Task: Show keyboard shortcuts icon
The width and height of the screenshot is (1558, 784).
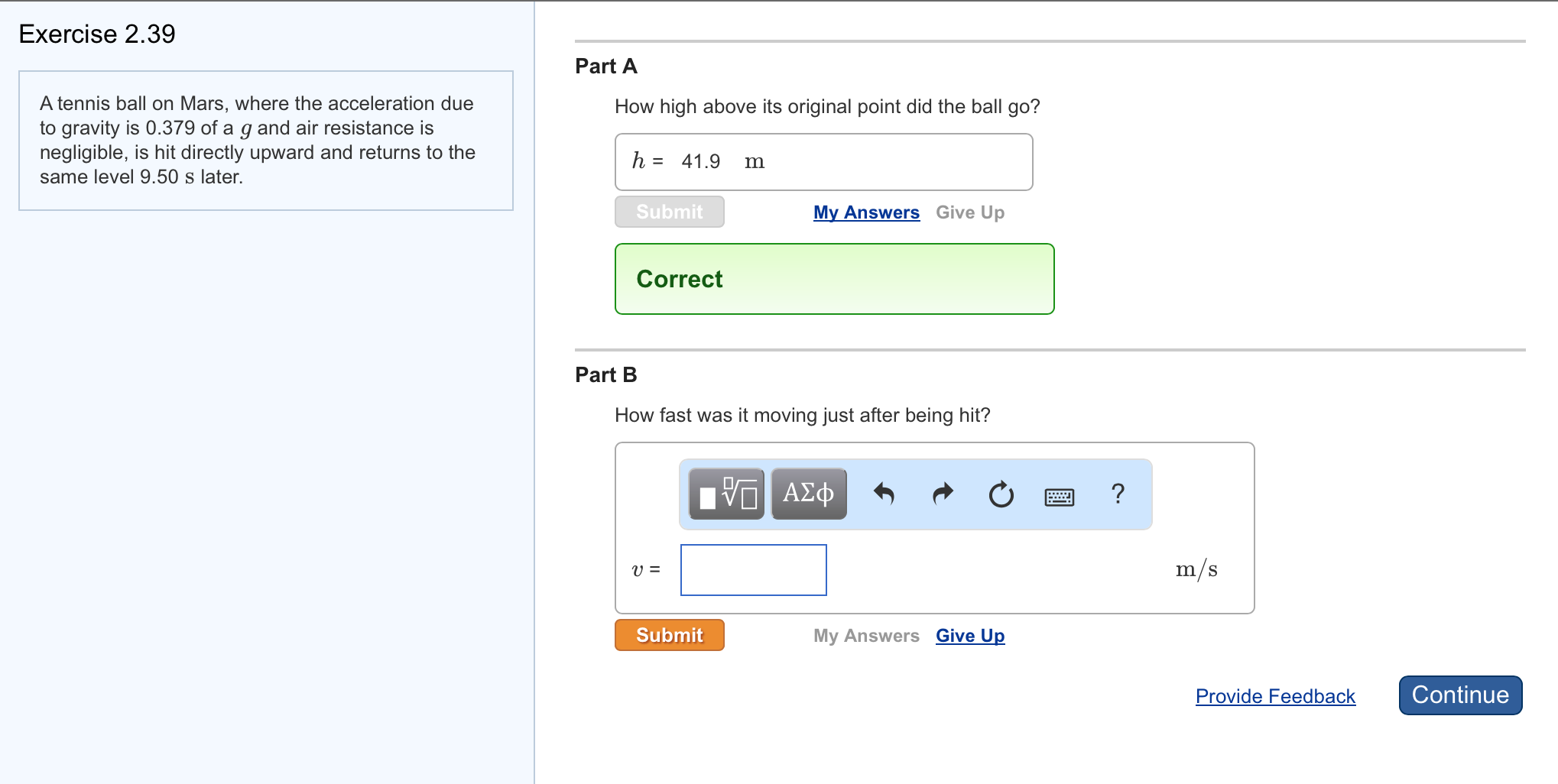Action: [x=1059, y=497]
